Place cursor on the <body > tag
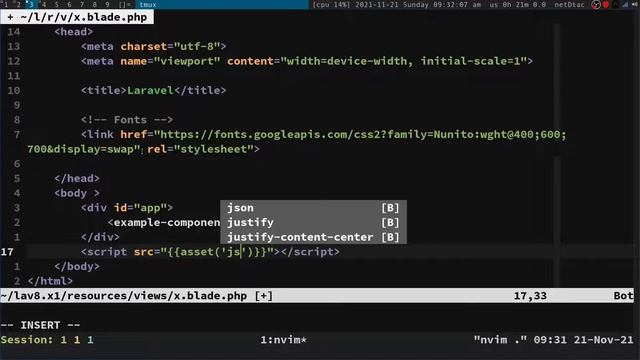640x360 pixels. 77,193
